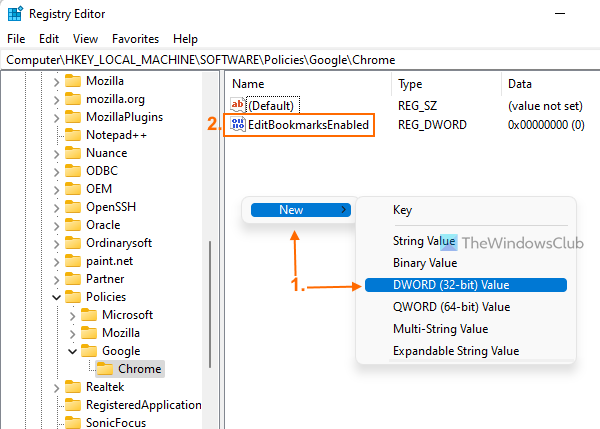The image size is (600, 429).
Task: Click the registry path address bar
Action: point(300,60)
